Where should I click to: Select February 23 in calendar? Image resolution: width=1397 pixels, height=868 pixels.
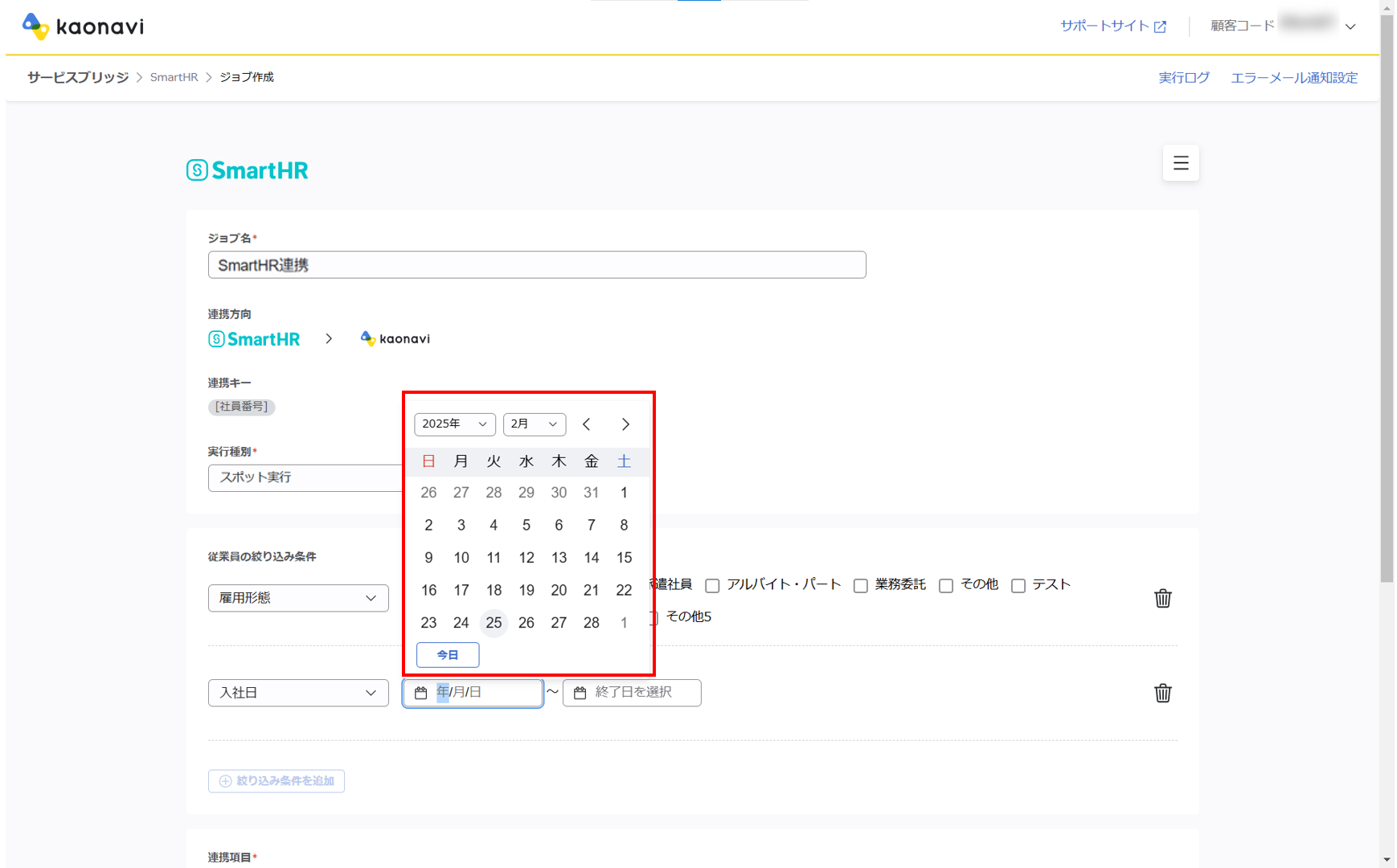pyautogui.click(x=428, y=623)
